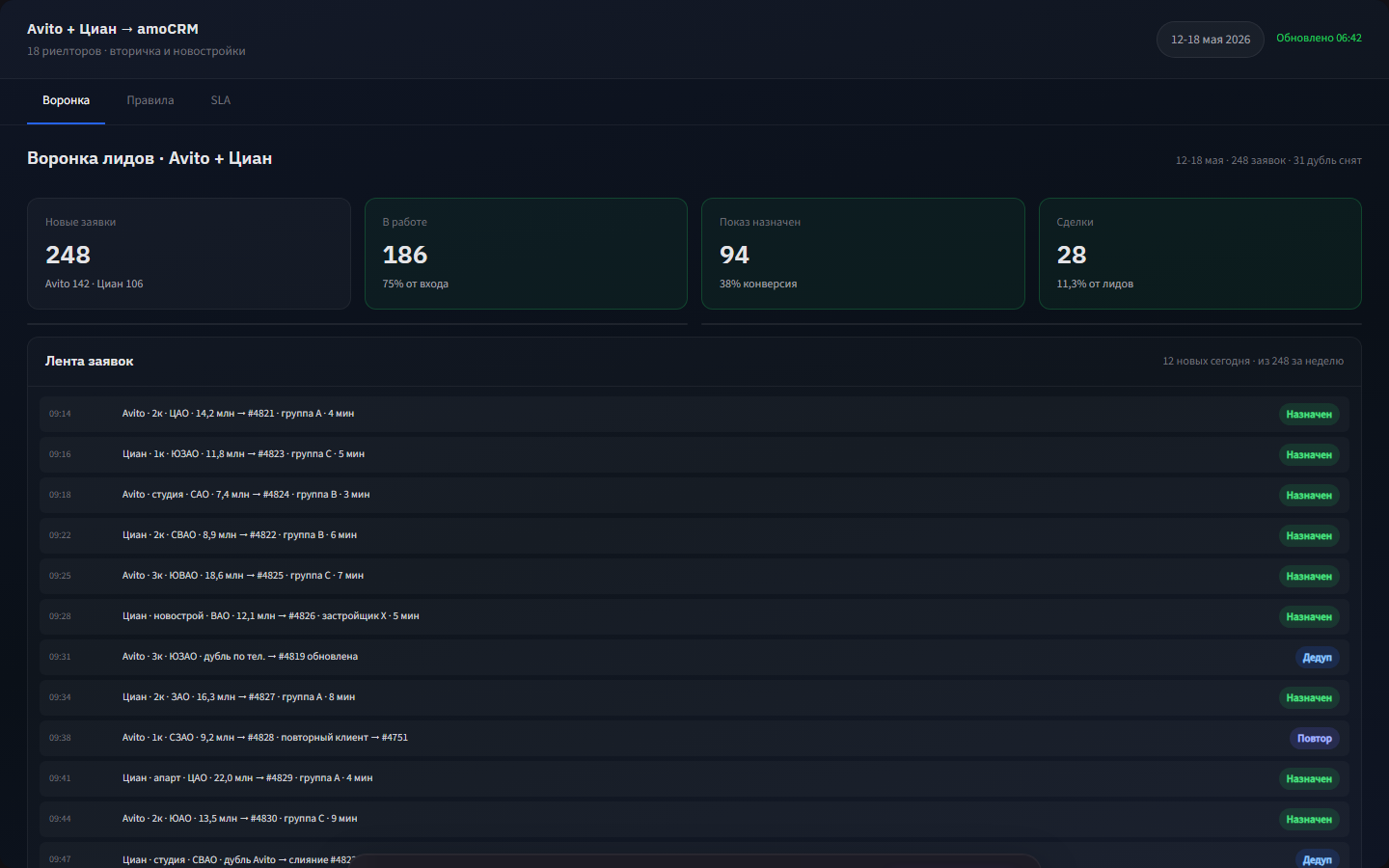Click the Лента заявок section title

pos(90,362)
